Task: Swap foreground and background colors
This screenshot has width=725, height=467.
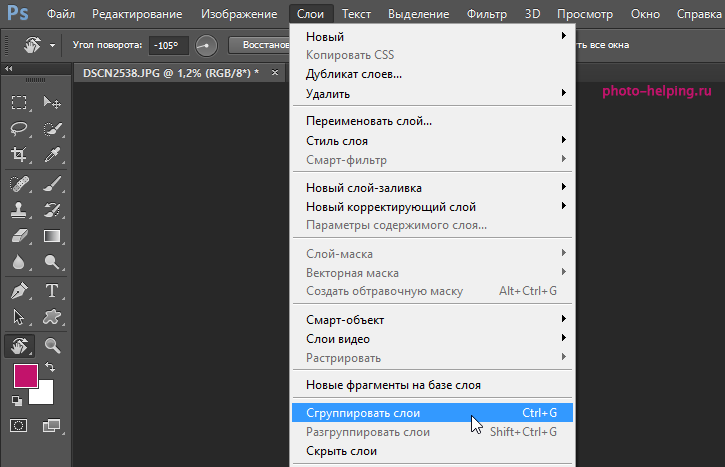Action: click(x=50, y=368)
